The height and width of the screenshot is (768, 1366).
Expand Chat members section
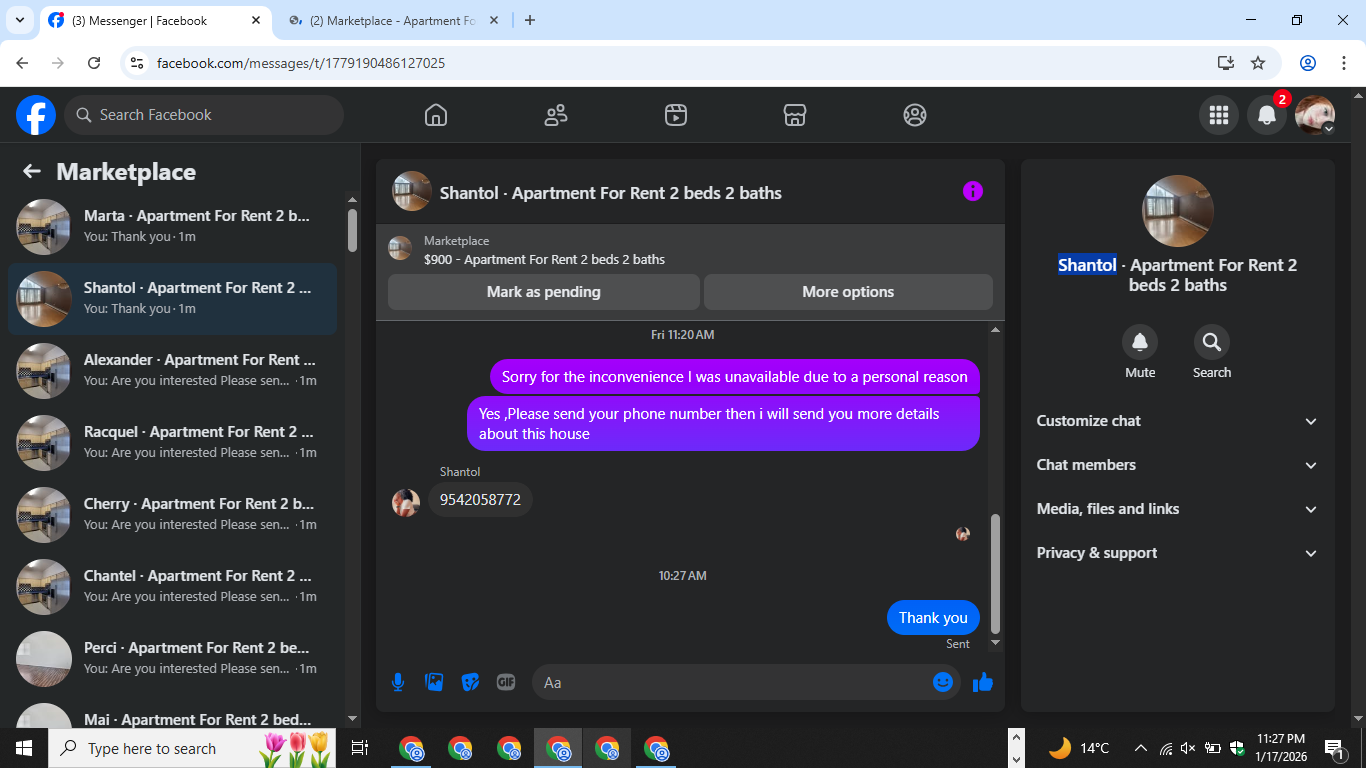(1178, 465)
